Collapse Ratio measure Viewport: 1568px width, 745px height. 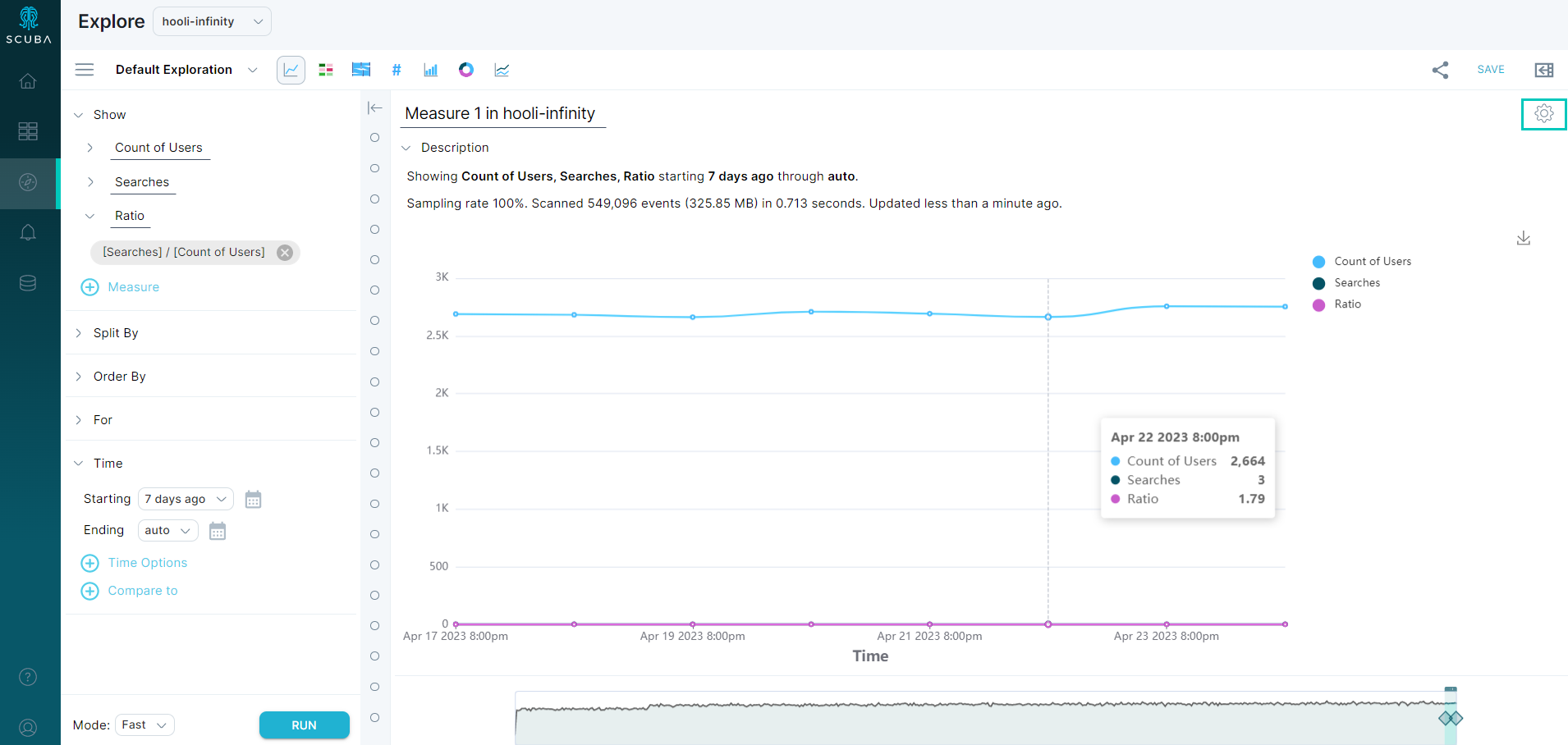tap(90, 216)
